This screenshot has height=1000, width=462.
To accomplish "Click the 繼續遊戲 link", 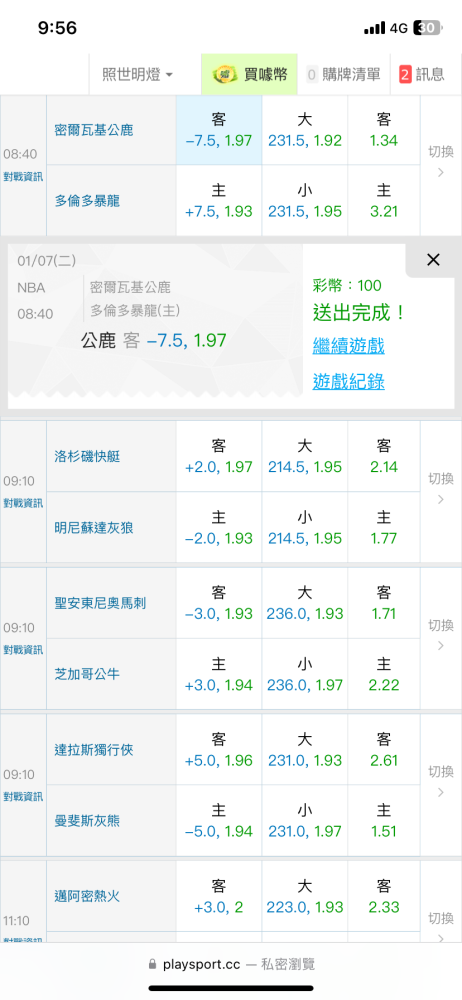I will coord(348,346).
